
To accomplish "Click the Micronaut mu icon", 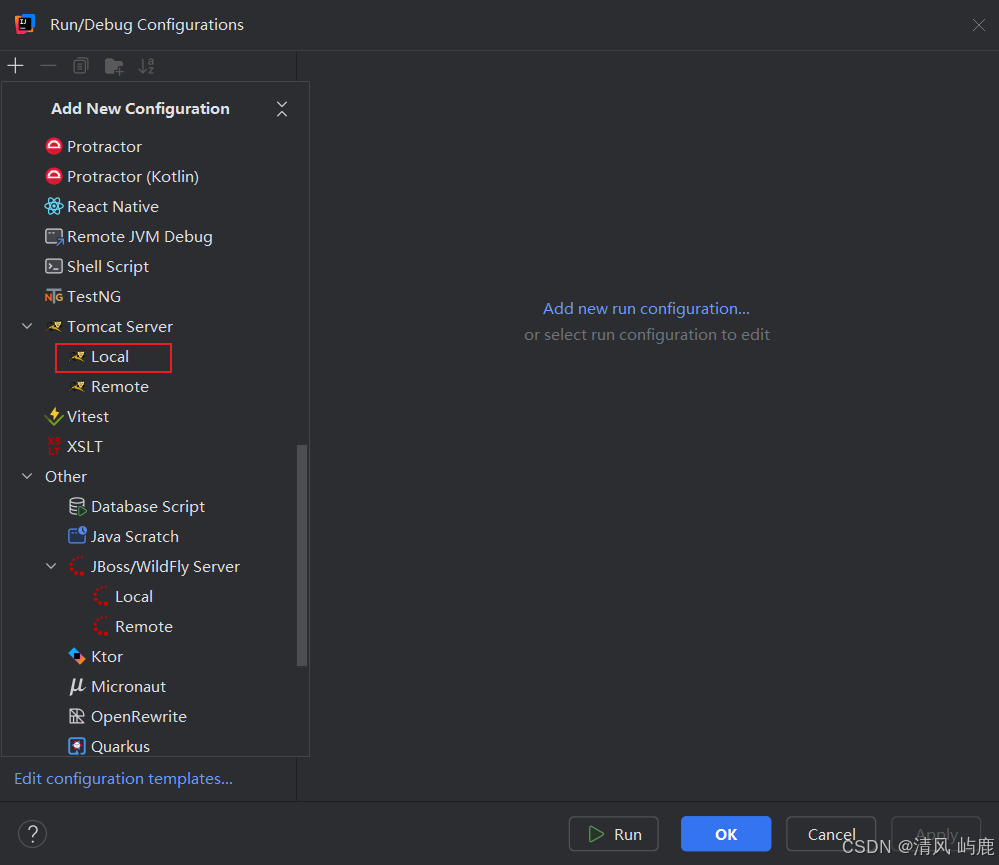I will [77, 686].
